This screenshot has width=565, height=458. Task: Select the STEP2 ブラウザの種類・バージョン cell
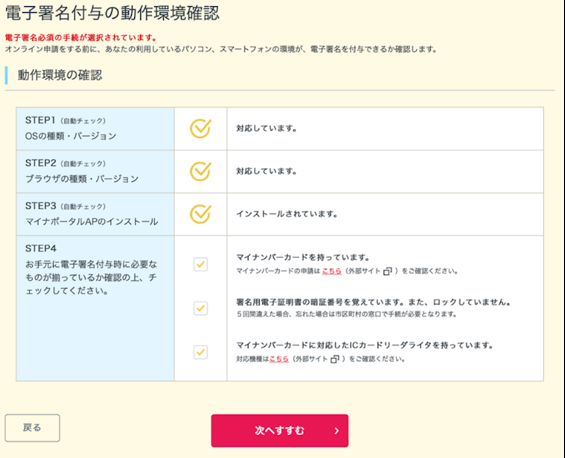(x=95, y=172)
